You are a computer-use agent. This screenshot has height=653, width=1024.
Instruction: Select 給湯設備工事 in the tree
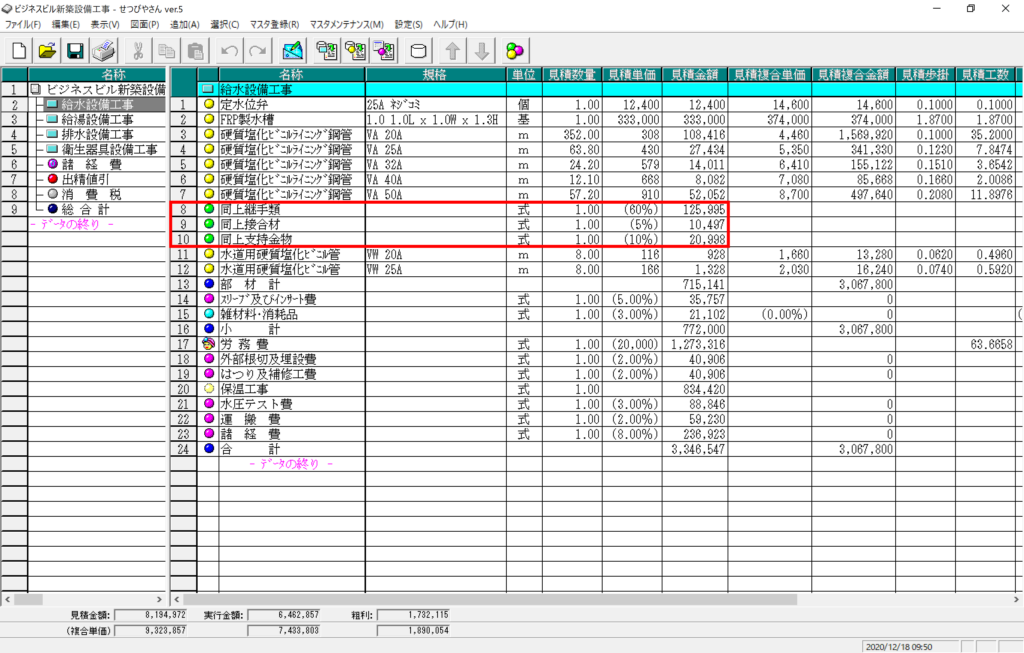point(97,119)
